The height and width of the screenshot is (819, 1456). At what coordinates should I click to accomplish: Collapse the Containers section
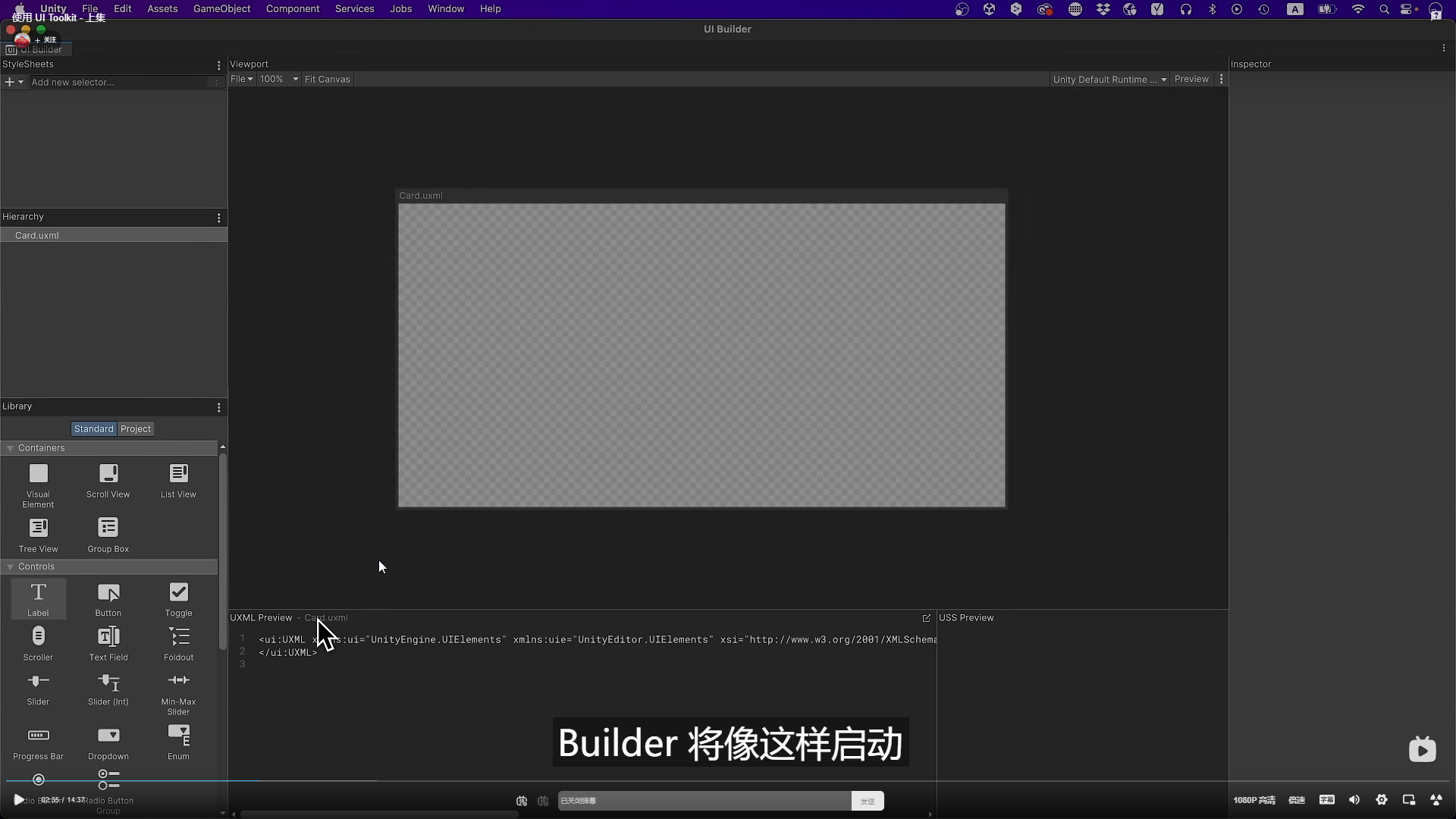[x=10, y=449]
